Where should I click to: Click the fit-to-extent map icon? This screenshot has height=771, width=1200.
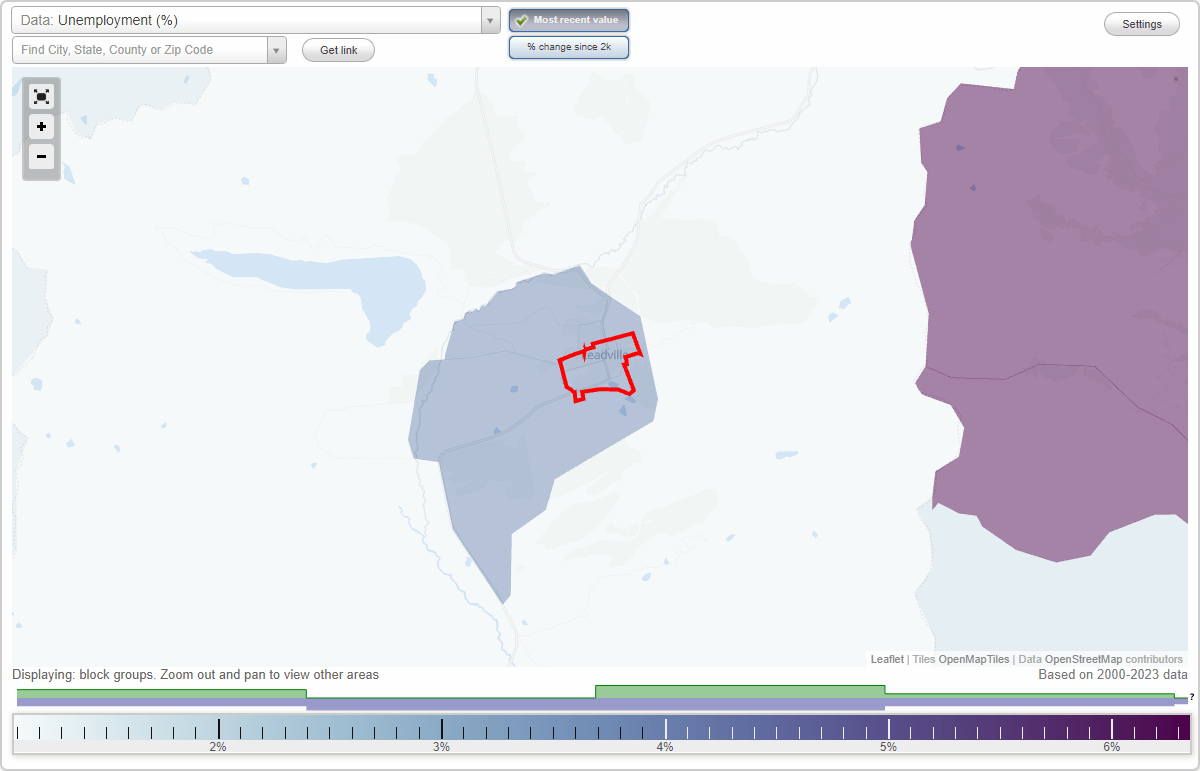pyautogui.click(x=41, y=96)
